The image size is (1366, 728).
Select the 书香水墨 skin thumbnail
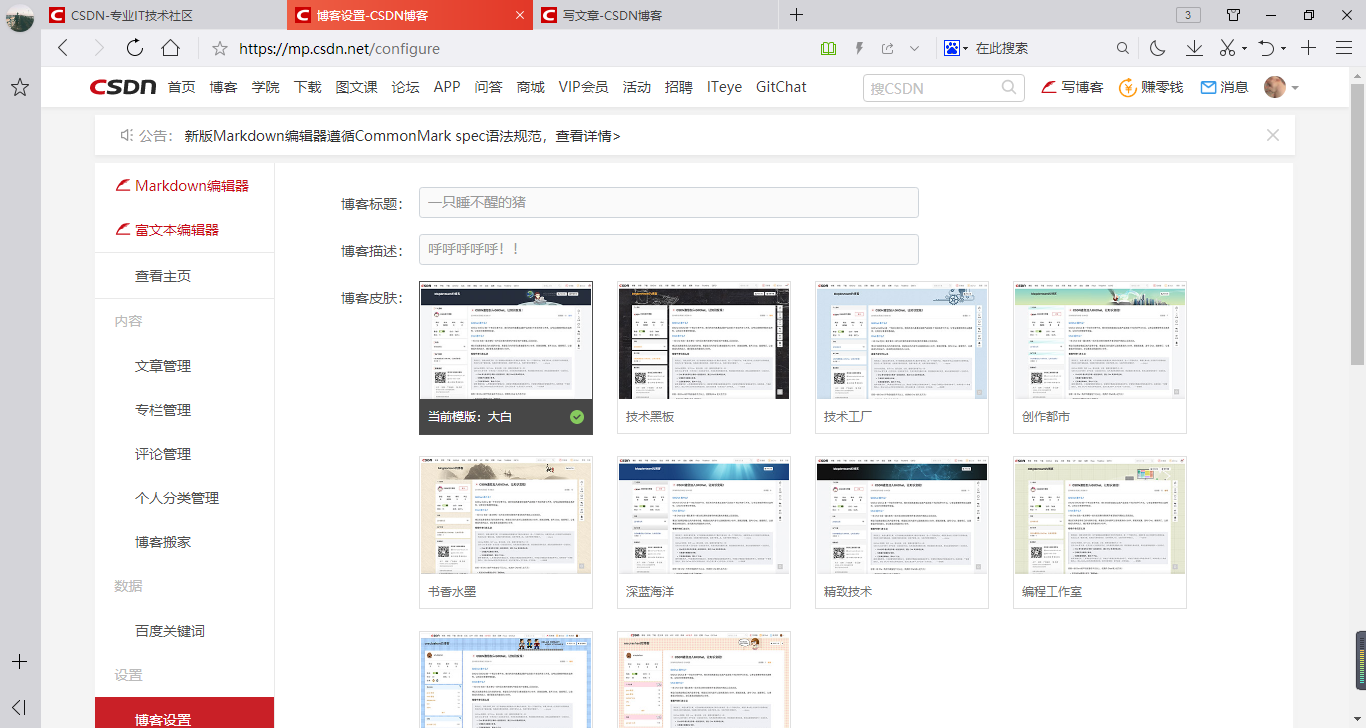[x=506, y=533]
